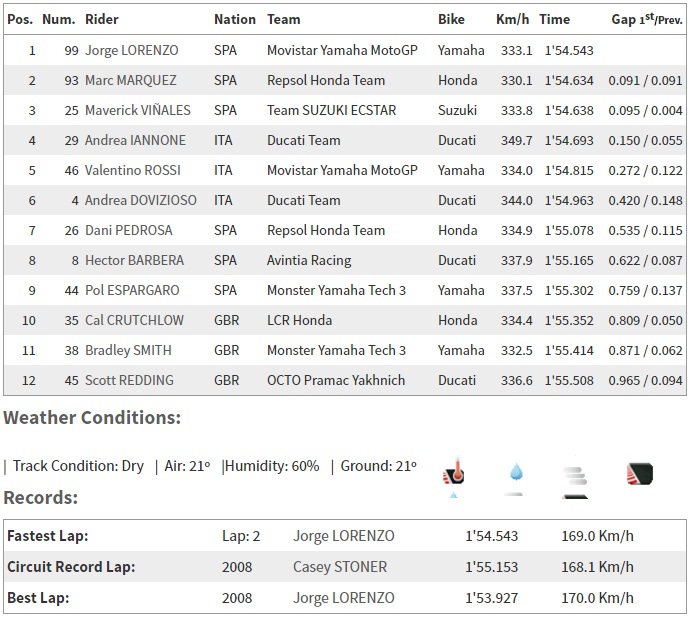Click the Rider column header
The image size is (690, 617).
102,19
